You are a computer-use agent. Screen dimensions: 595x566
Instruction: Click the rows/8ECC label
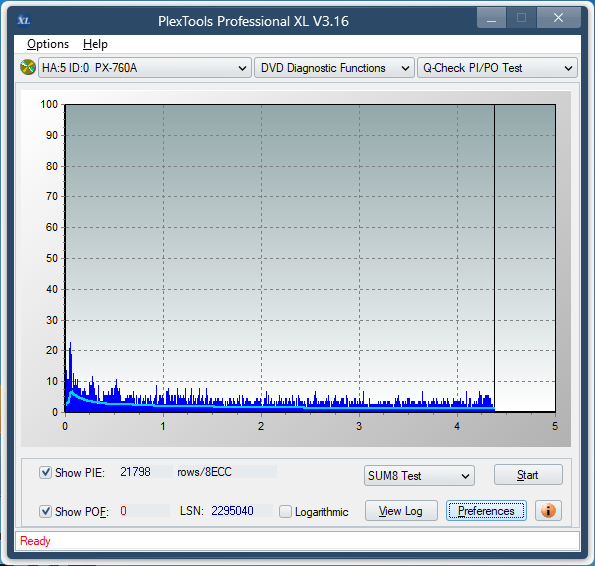(x=205, y=472)
